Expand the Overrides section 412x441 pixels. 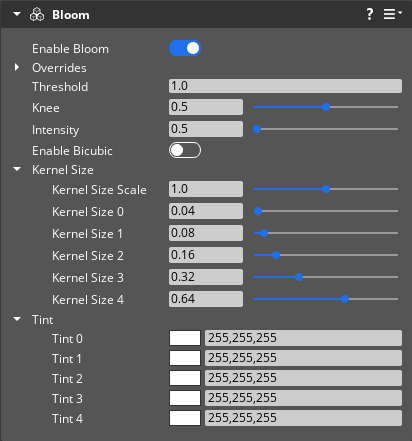click(17, 67)
